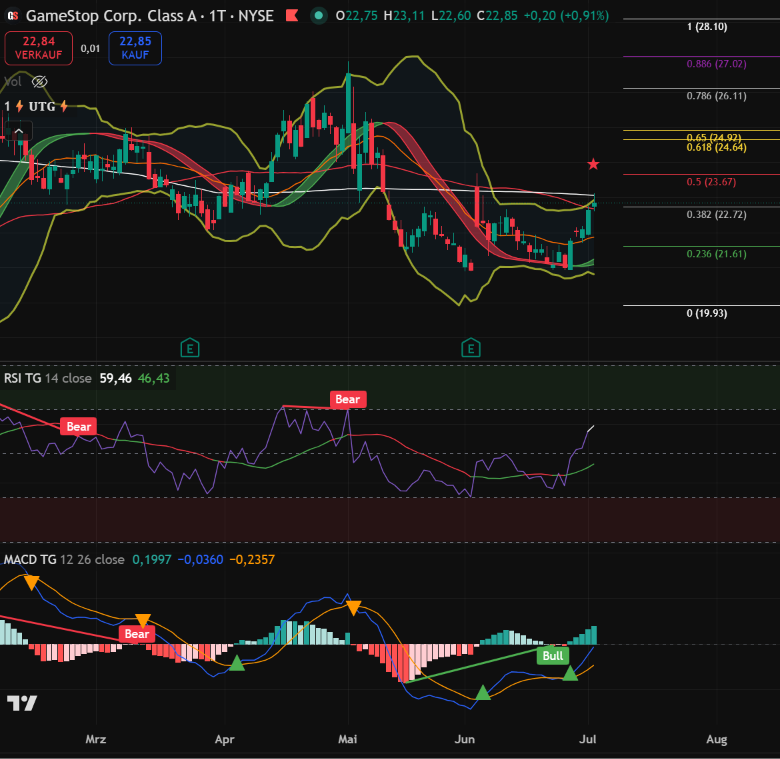Viewport: 780px width, 759px height.
Task: Click orange down triangle above MACD Bear label
Action: pyautogui.click(x=143, y=621)
